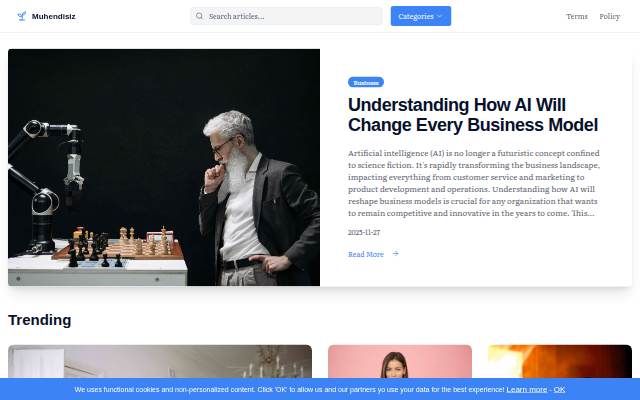
Task: Click the arrow icon beside Read More
Action: click(x=395, y=254)
